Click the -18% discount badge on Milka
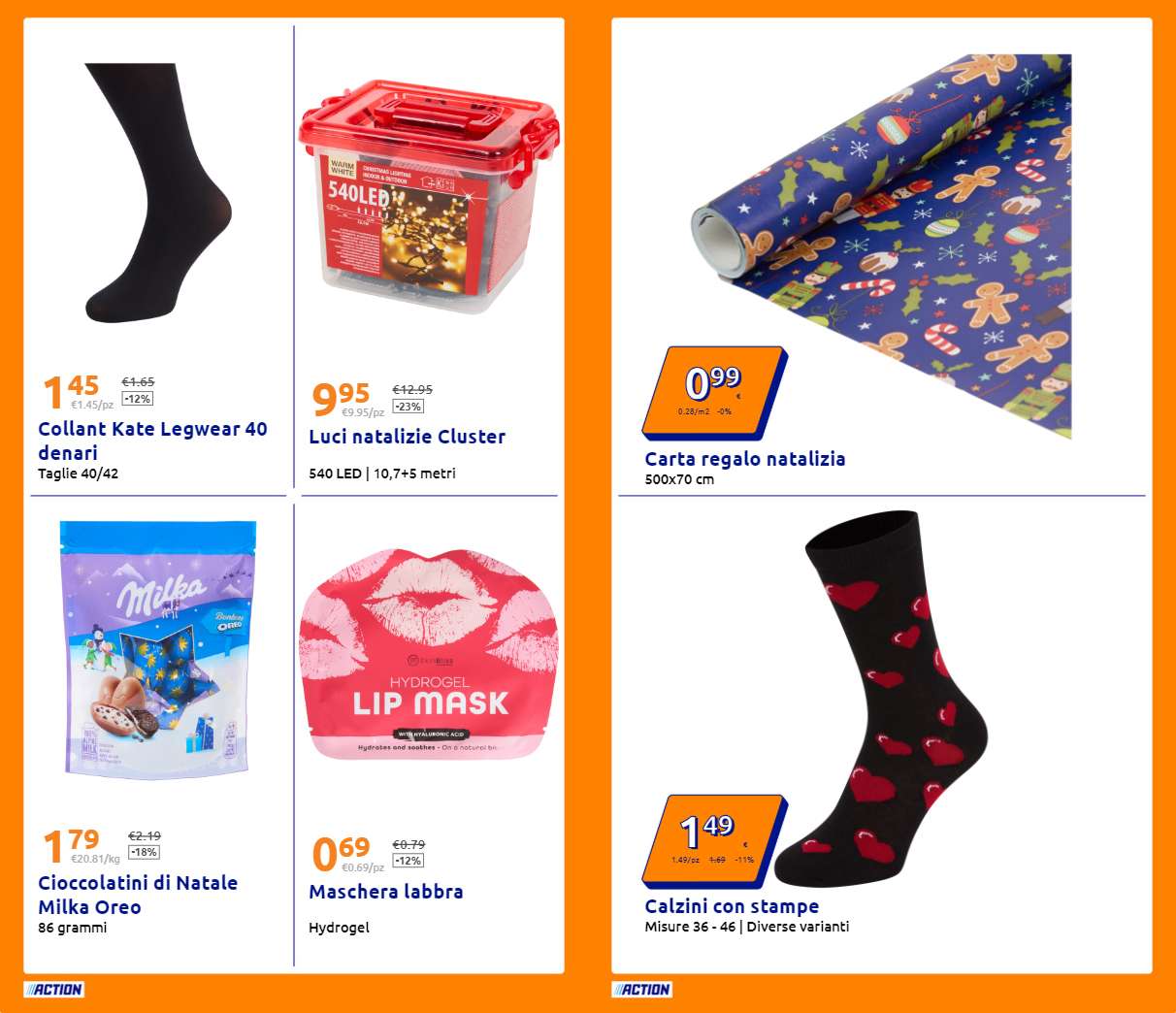 click(144, 852)
